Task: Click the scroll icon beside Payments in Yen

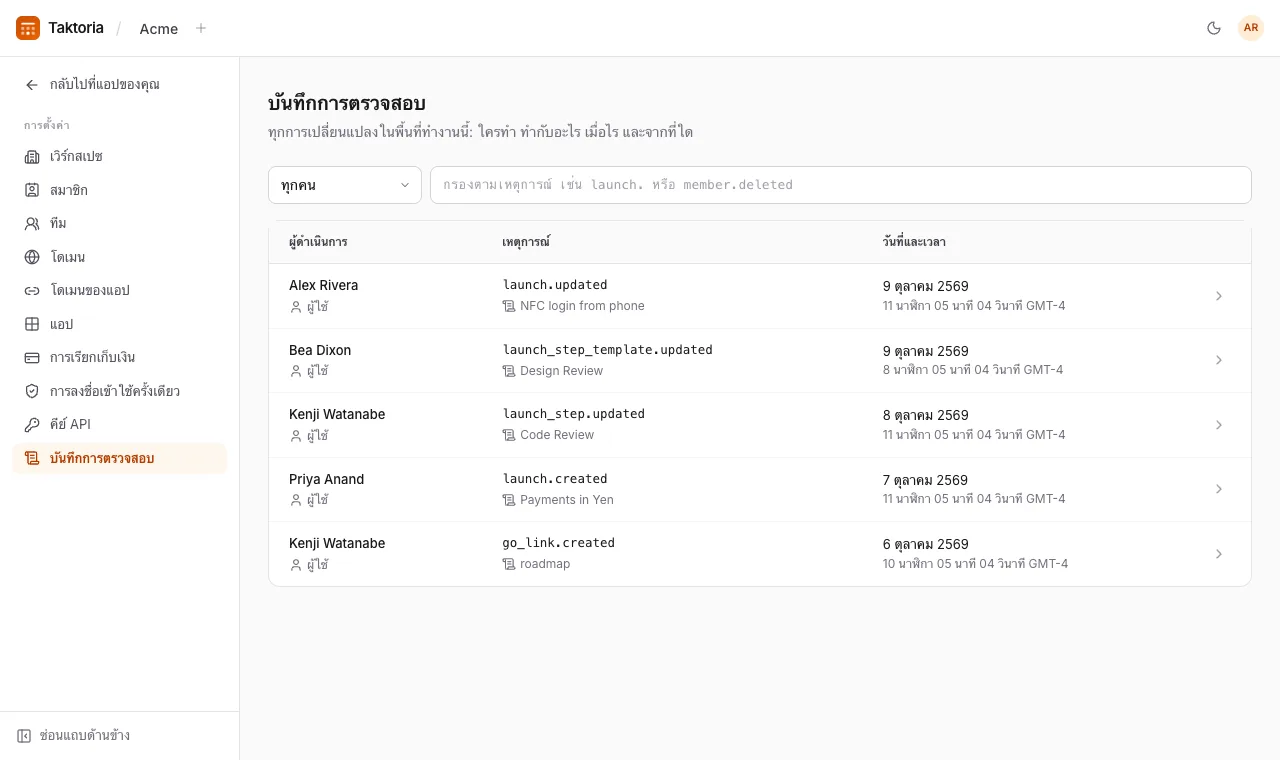Action: [x=509, y=500]
